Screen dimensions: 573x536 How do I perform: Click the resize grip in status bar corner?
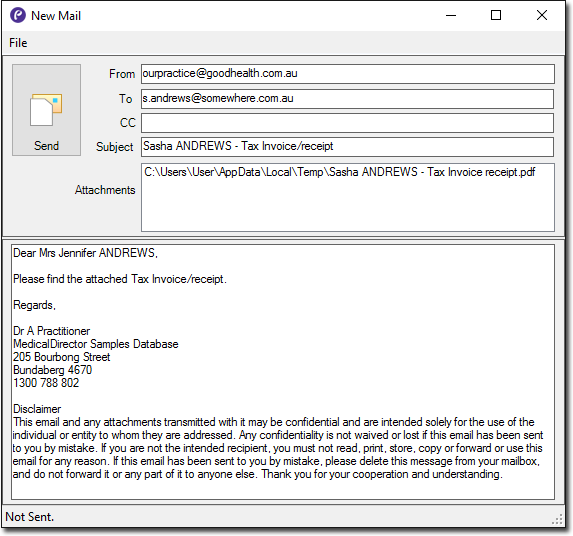[558, 519]
